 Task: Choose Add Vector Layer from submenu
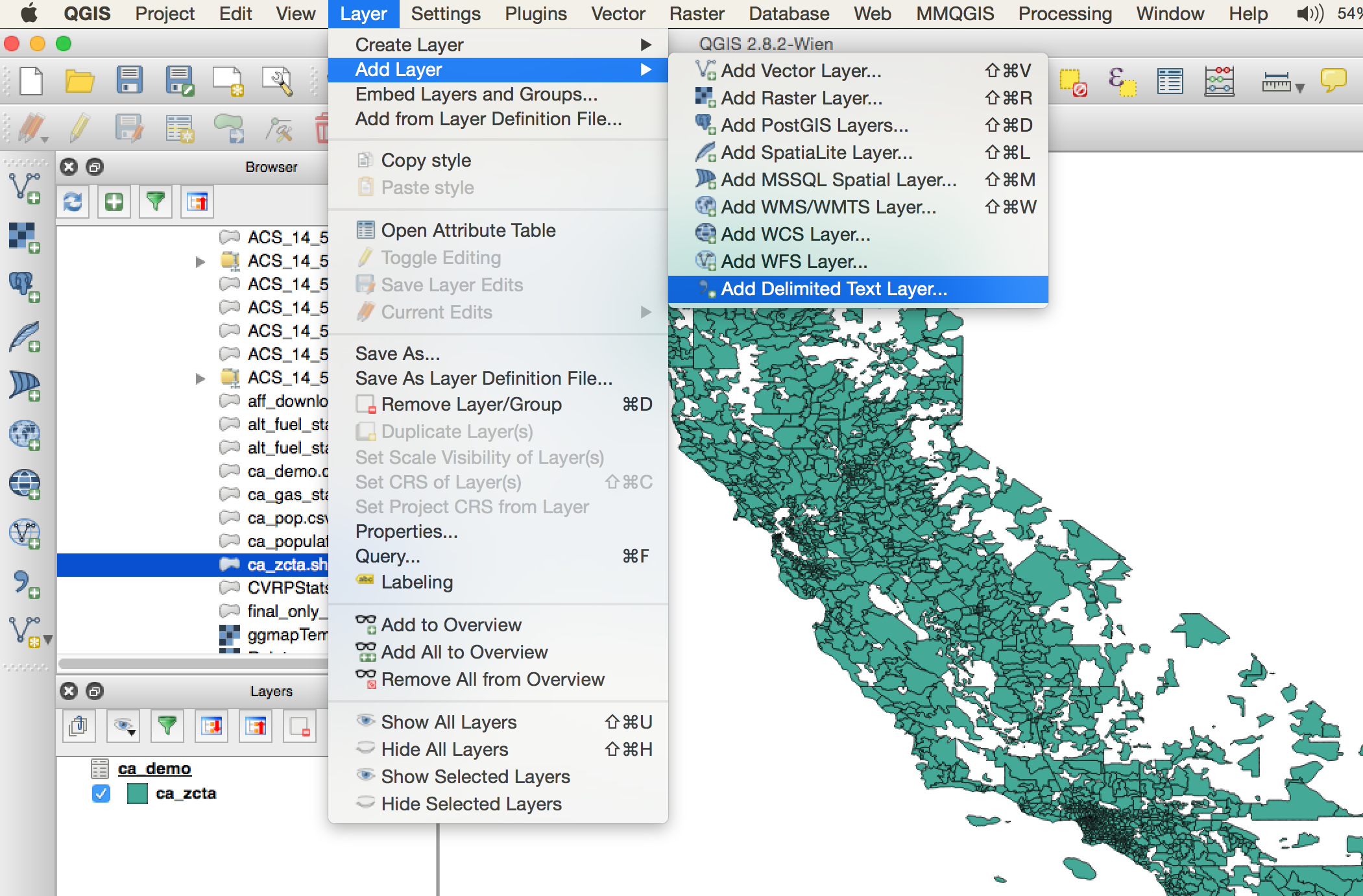[x=858, y=71]
